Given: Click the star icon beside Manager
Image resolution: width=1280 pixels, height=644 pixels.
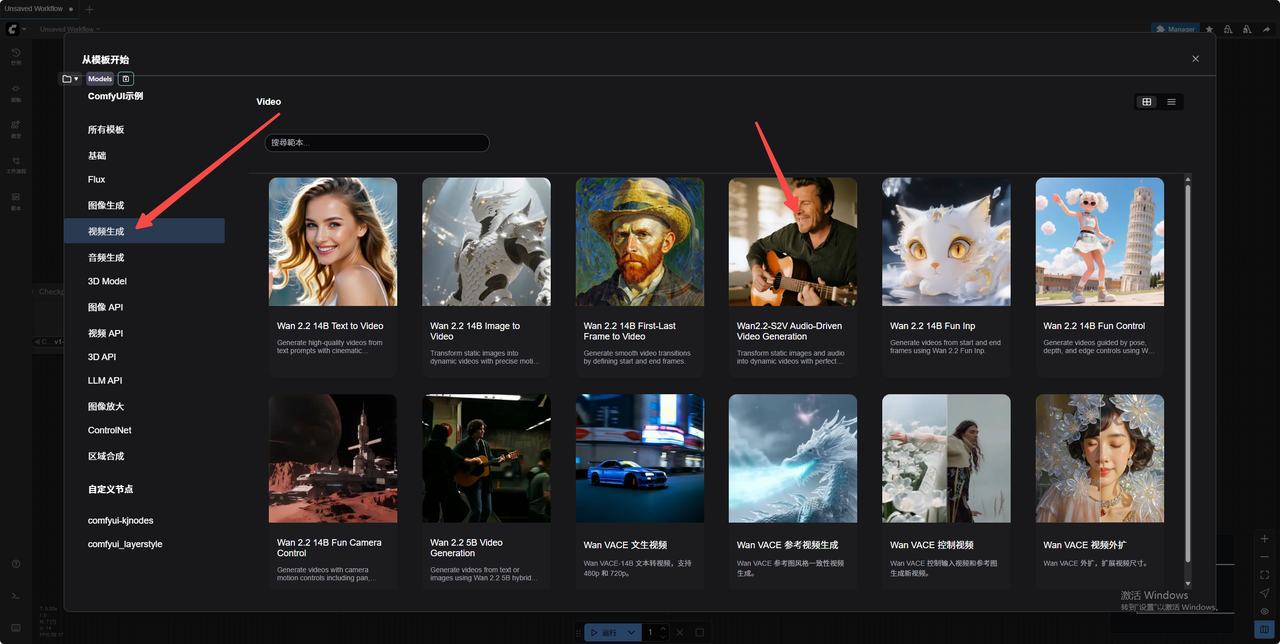Looking at the screenshot, I should coord(1210,30).
